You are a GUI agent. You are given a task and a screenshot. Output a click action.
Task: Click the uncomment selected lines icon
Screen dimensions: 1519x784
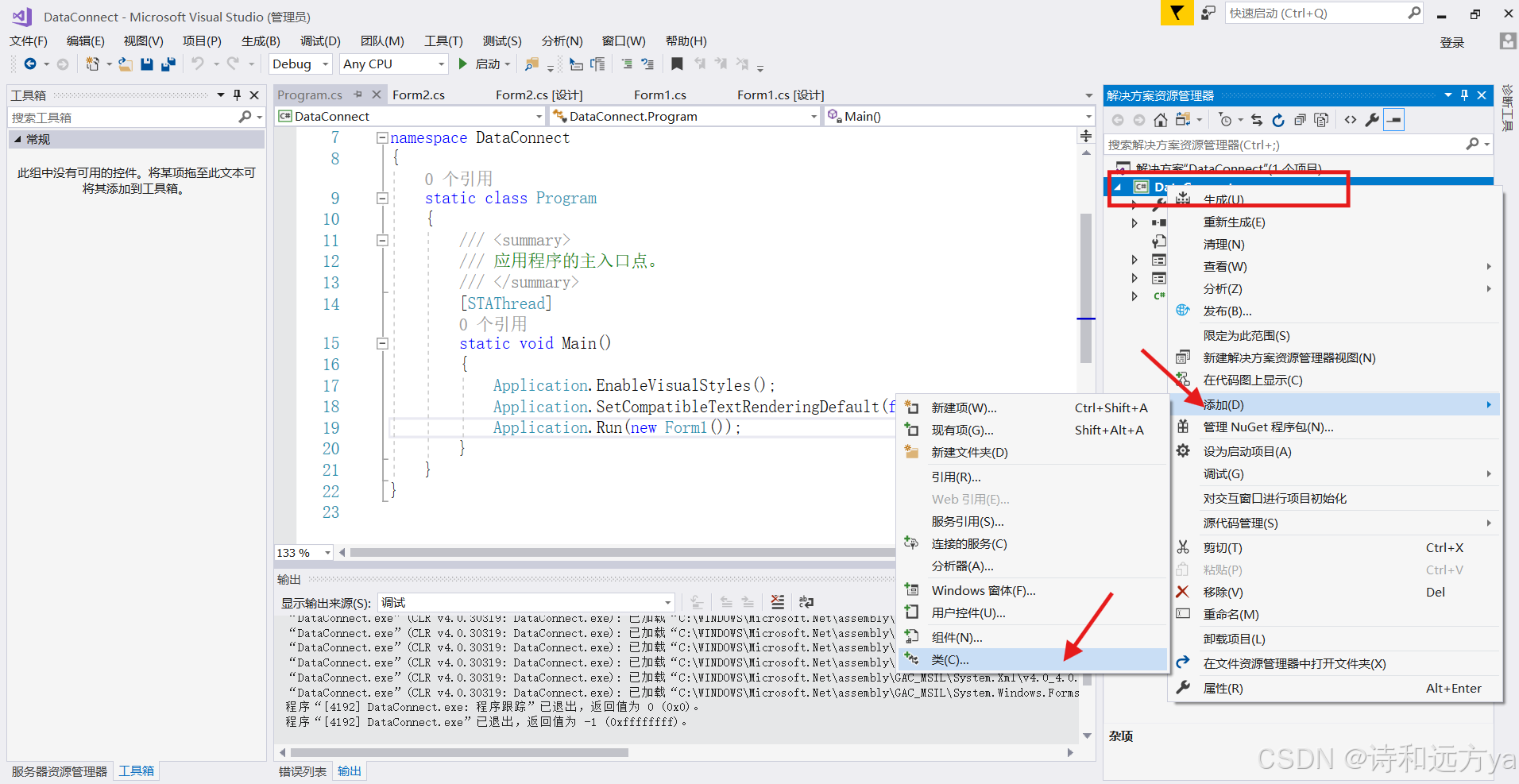[648, 64]
